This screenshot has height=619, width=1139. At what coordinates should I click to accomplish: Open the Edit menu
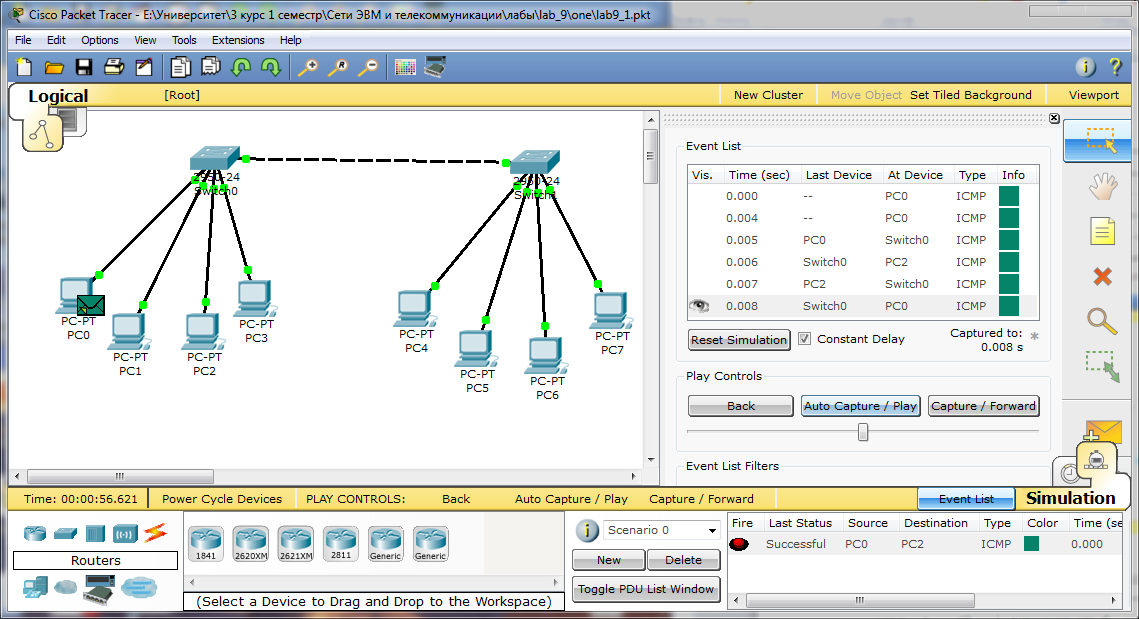[56, 40]
